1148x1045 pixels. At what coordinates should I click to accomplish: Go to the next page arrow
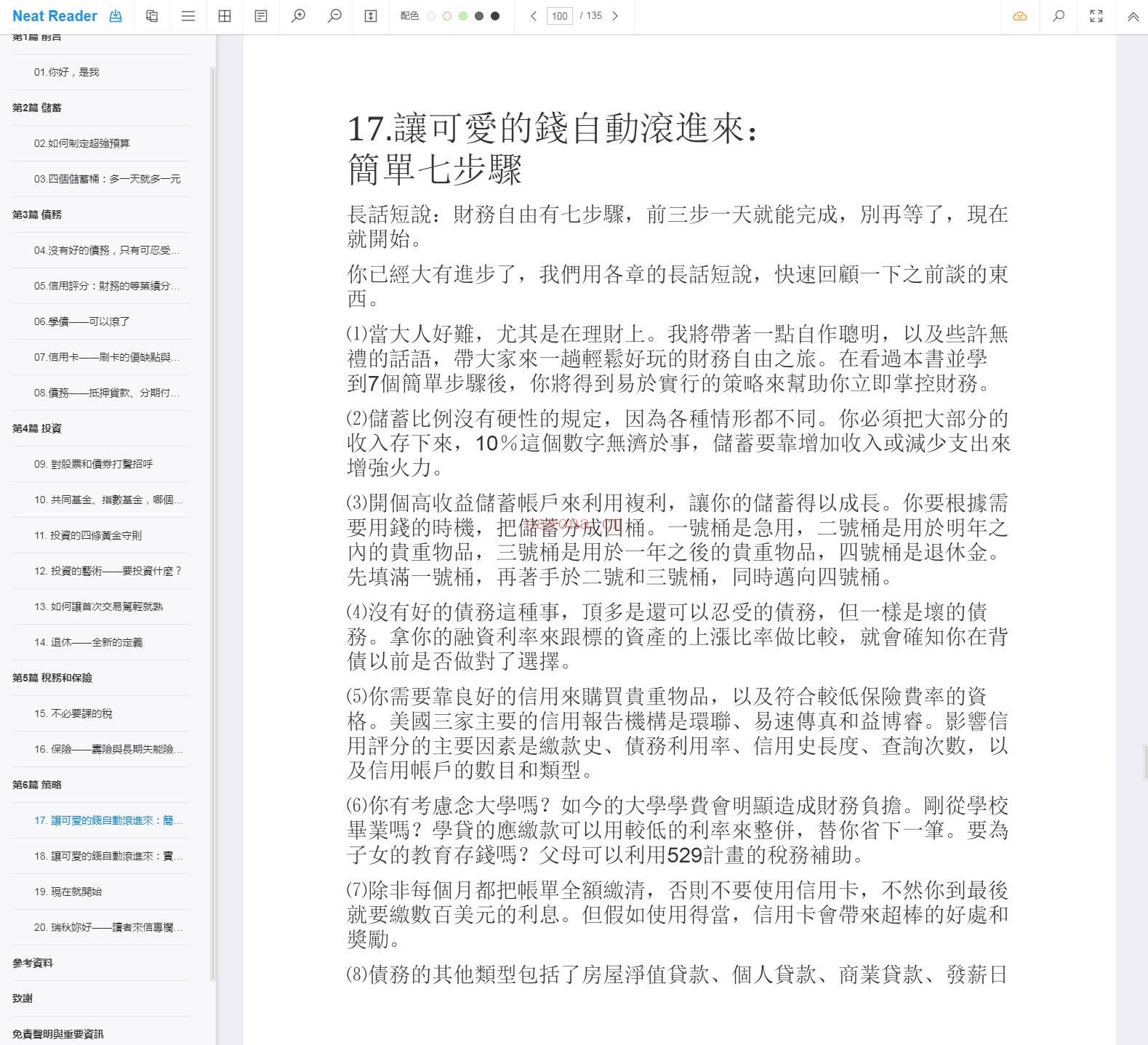615,16
